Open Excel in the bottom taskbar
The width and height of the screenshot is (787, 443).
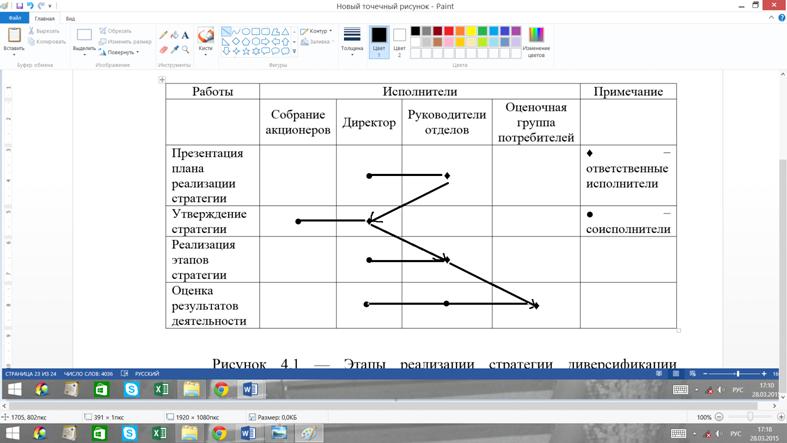click(x=160, y=433)
